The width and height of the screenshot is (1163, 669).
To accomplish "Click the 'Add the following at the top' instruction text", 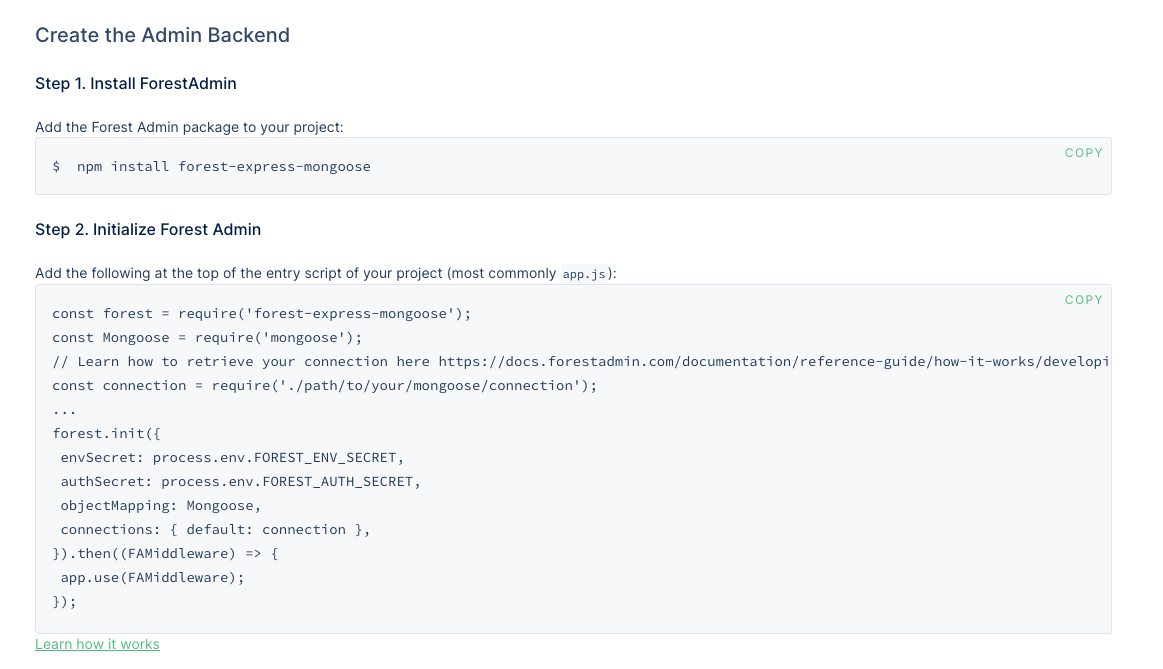I will point(326,273).
